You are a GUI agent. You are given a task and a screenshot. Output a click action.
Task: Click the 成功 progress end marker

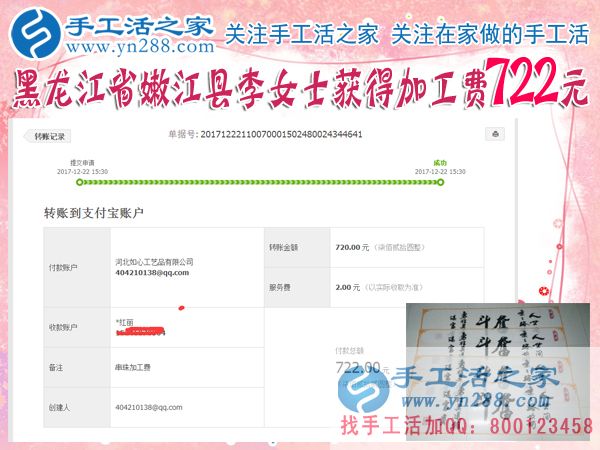440,182
